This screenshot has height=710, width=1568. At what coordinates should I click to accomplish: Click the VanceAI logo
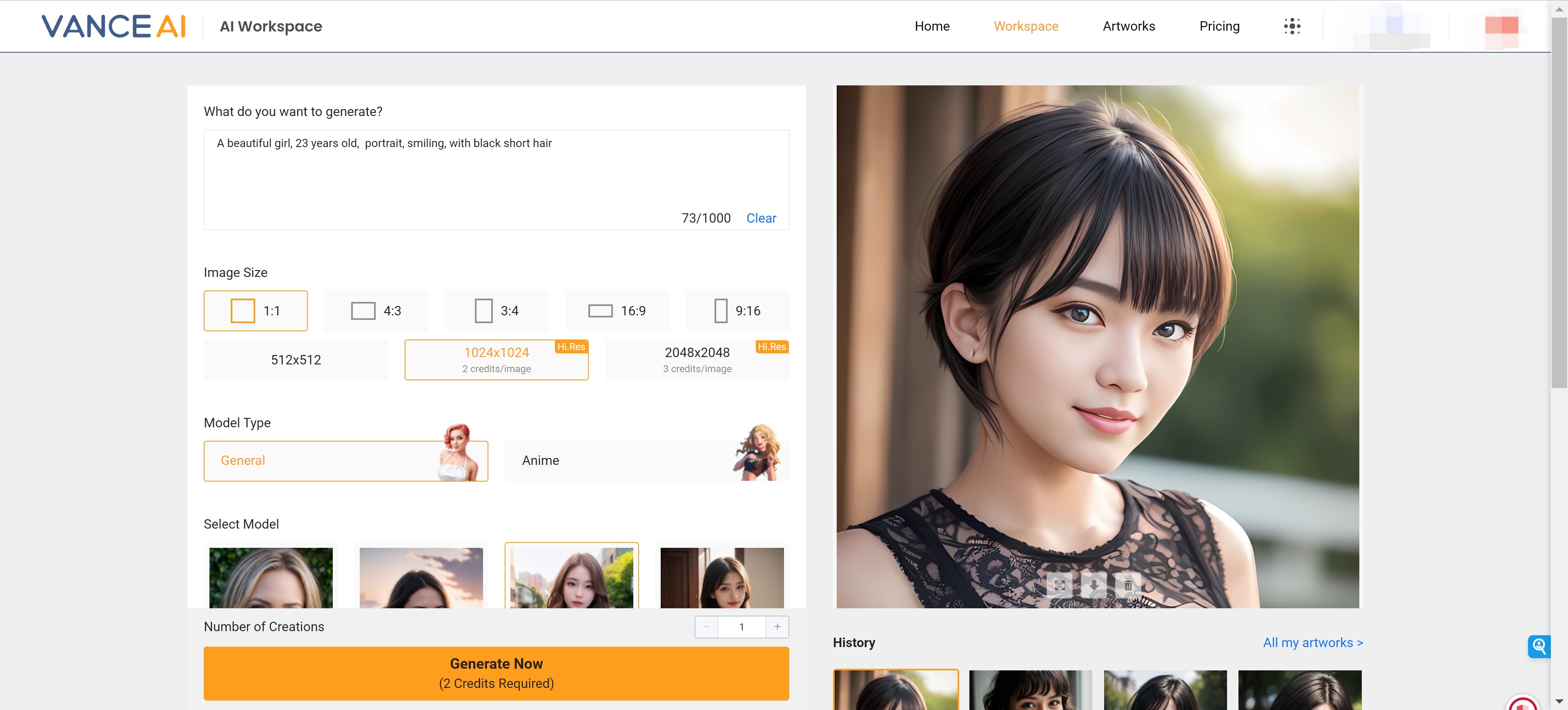click(113, 26)
